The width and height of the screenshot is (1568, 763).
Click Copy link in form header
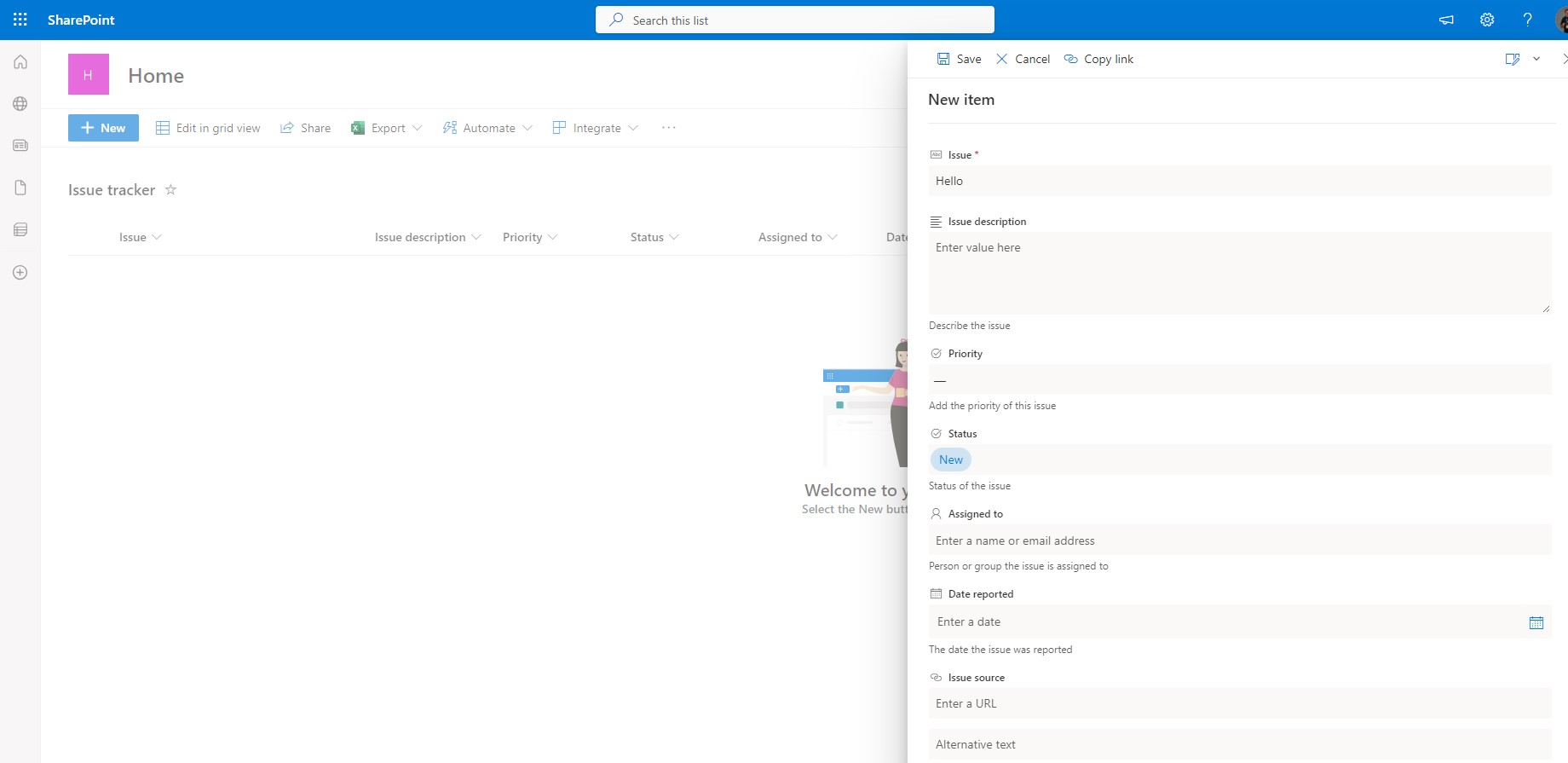[x=1098, y=59]
